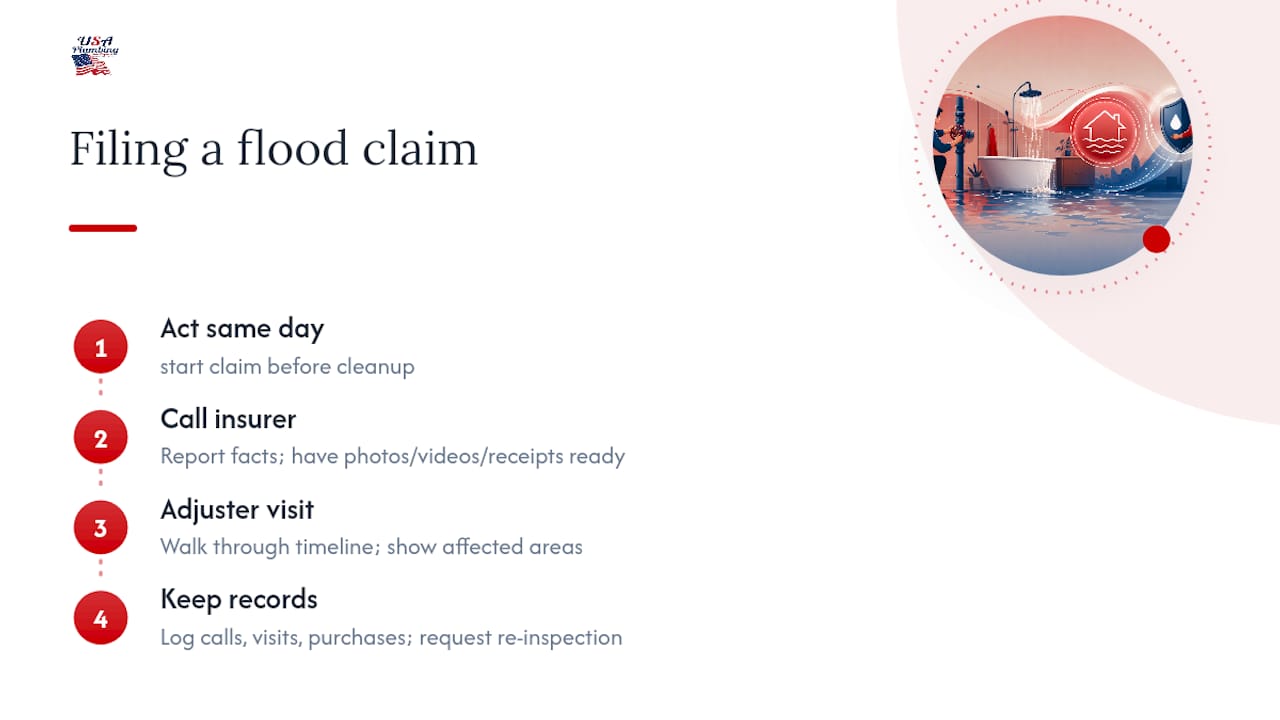This screenshot has height=720, width=1280.
Task: Click "Walk through timeline; show affected areas" text
Action: tap(371, 547)
